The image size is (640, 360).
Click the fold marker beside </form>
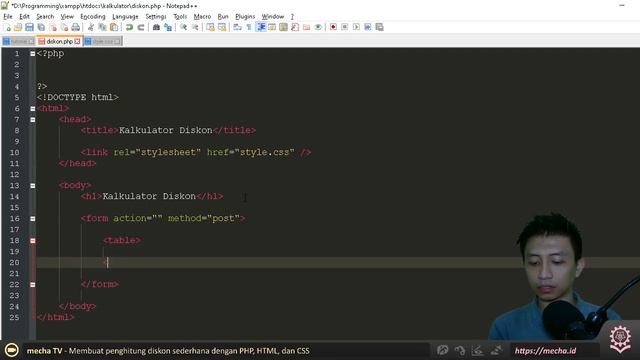tap(33, 284)
